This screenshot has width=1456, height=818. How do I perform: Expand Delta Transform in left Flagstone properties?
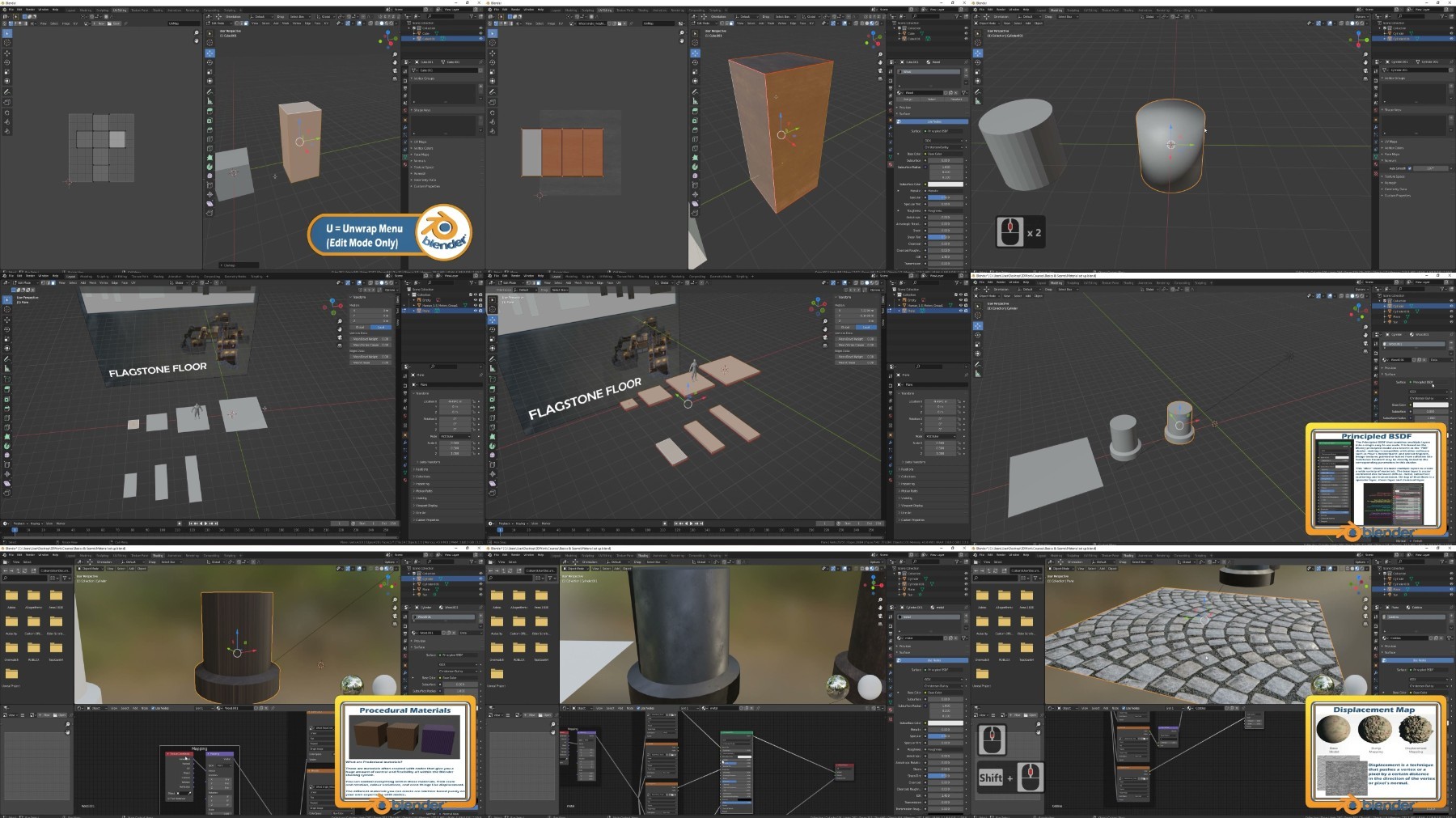pos(429,462)
